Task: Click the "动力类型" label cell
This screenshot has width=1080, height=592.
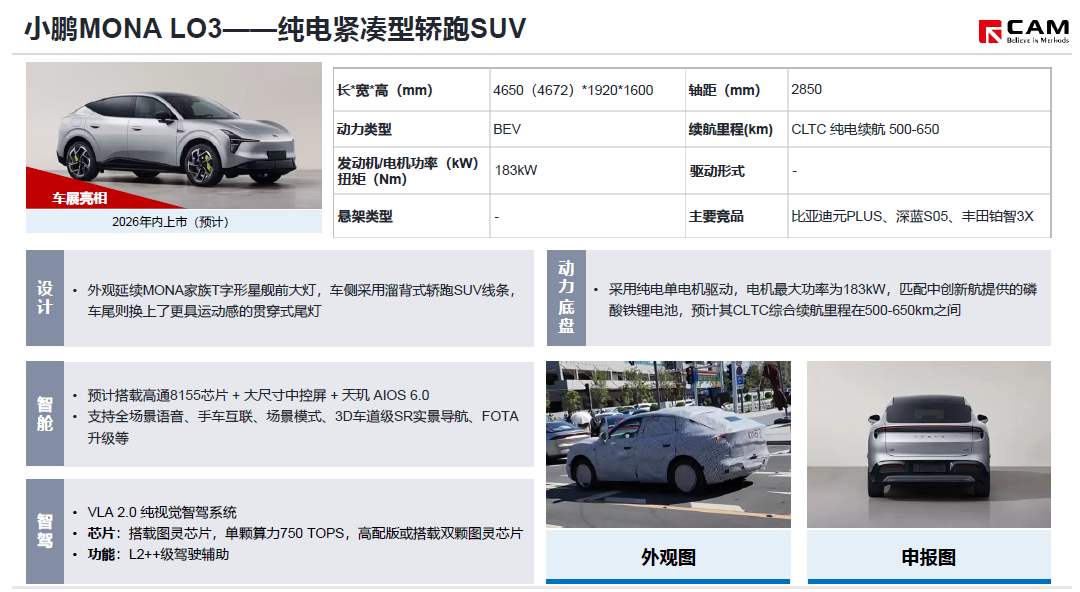Action: [411, 129]
